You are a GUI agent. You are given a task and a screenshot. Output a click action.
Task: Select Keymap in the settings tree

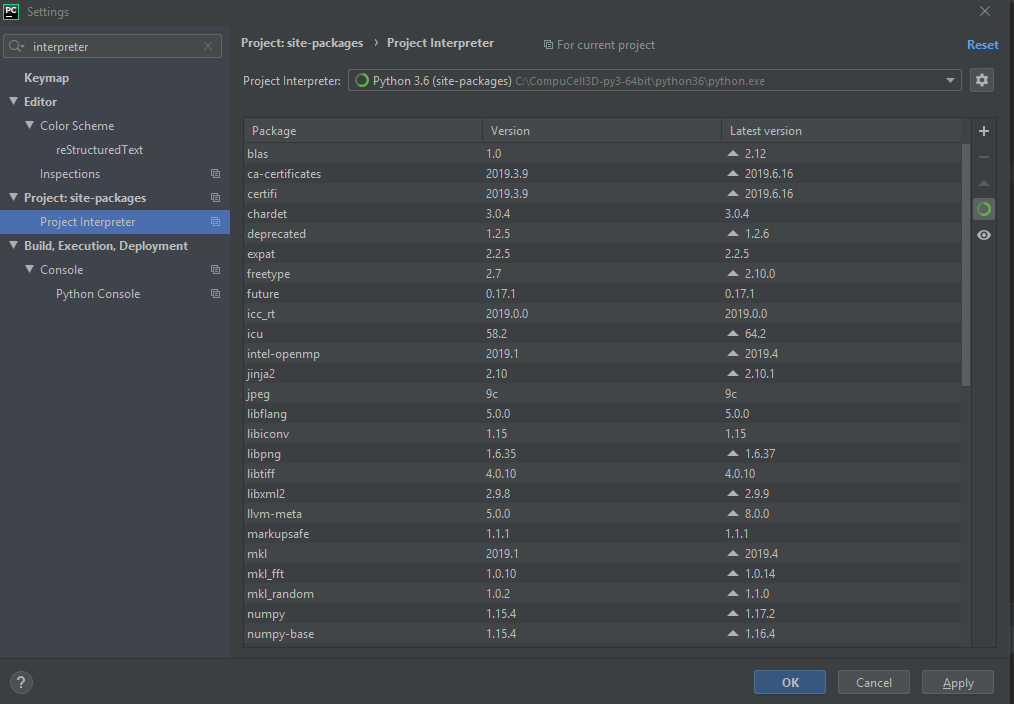47,78
